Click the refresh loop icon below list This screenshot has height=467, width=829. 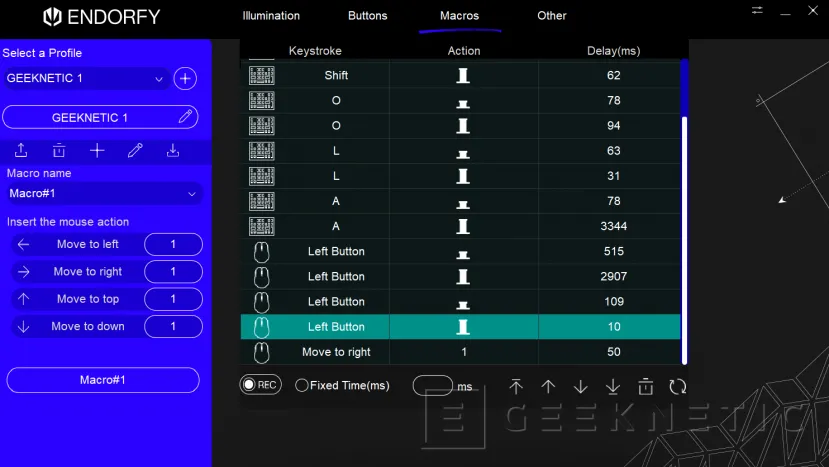pyautogui.click(x=678, y=387)
